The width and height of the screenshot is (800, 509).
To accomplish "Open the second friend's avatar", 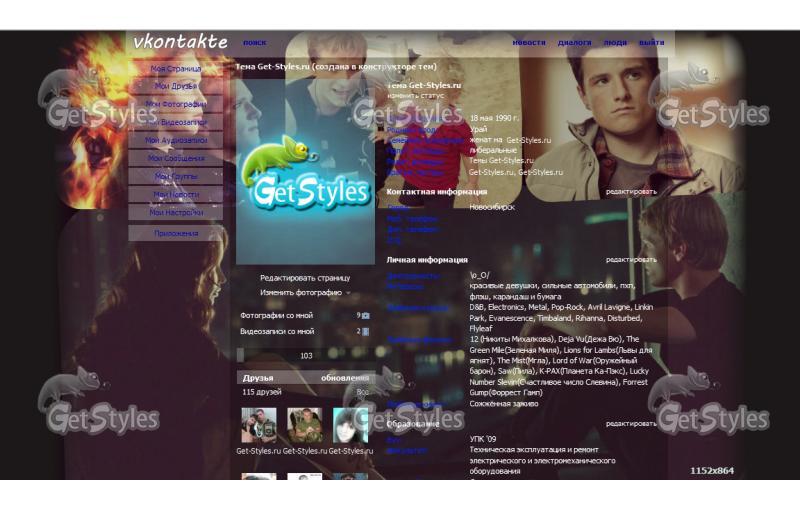I will (x=305, y=425).
